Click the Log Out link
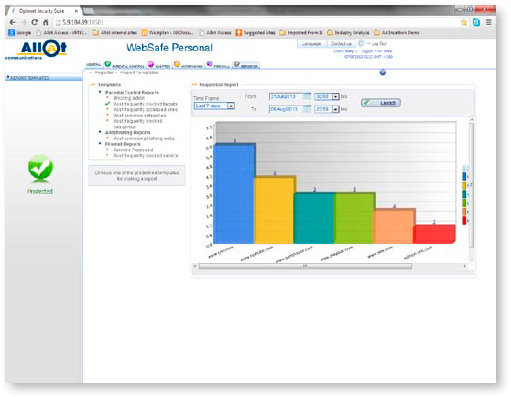This screenshot has width=511, height=397. pos(379,44)
